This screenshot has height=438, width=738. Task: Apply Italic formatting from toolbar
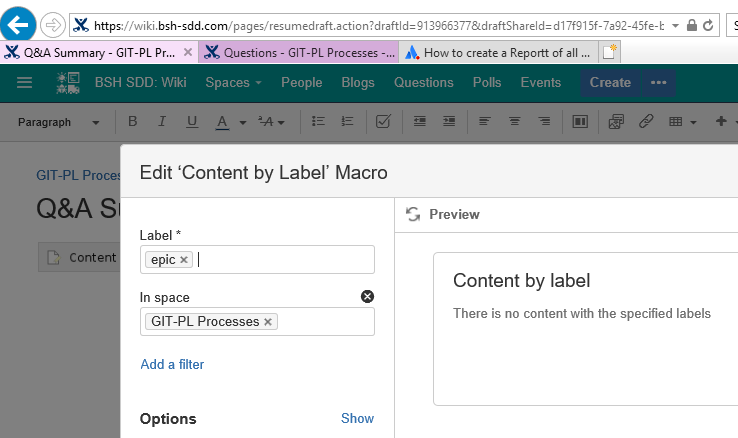162,122
